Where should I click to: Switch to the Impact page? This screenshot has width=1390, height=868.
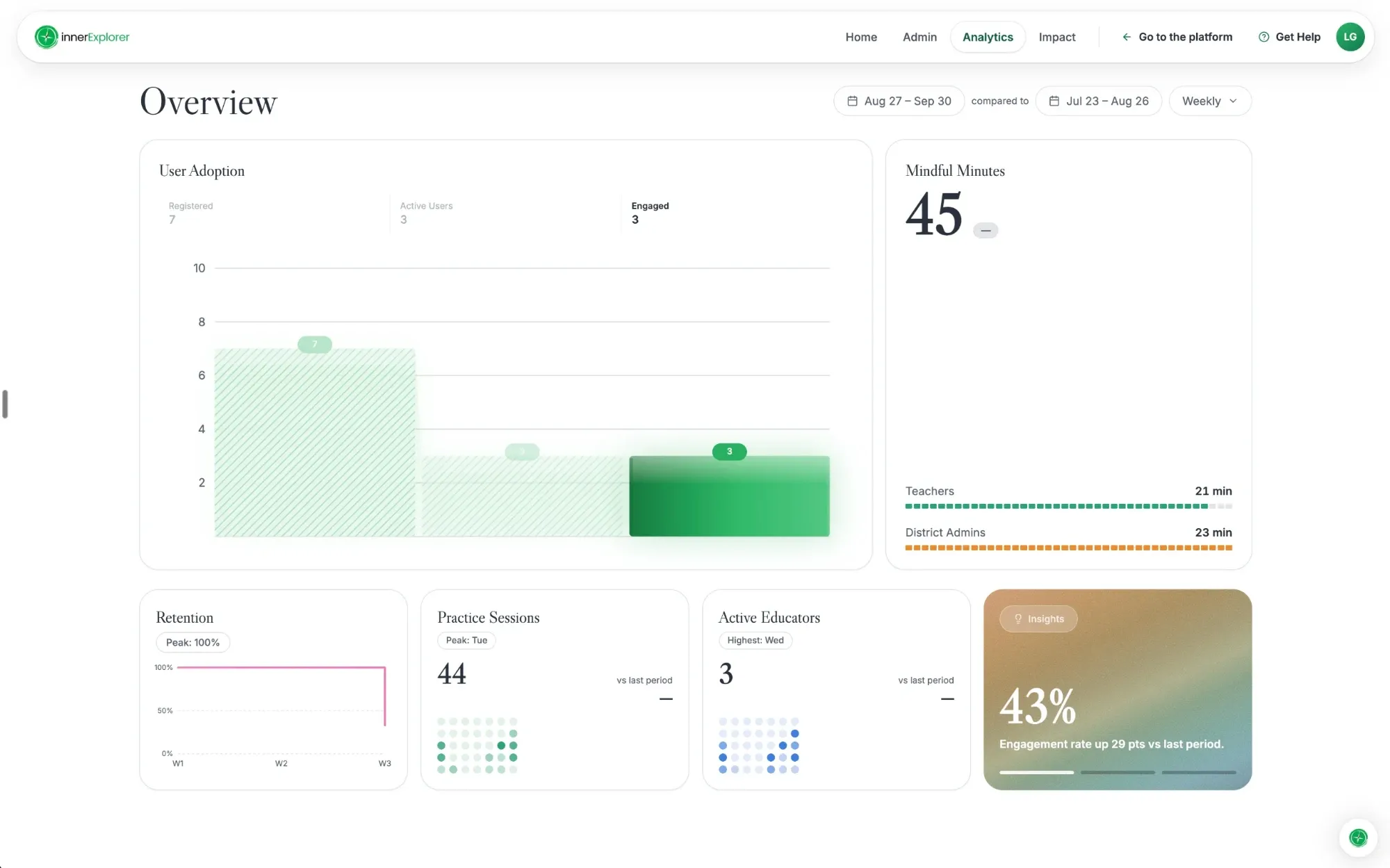(x=1057, y=37)
